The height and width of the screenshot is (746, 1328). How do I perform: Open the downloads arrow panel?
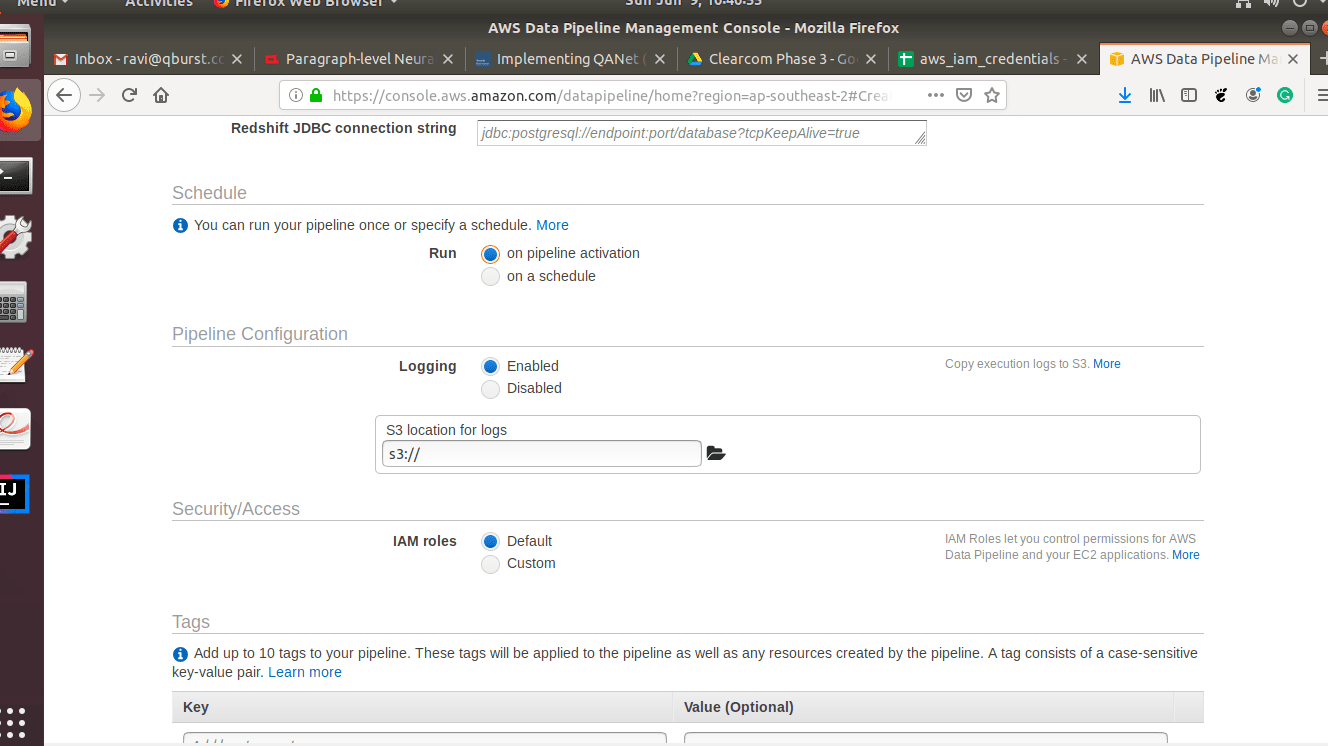[1125, 95]
